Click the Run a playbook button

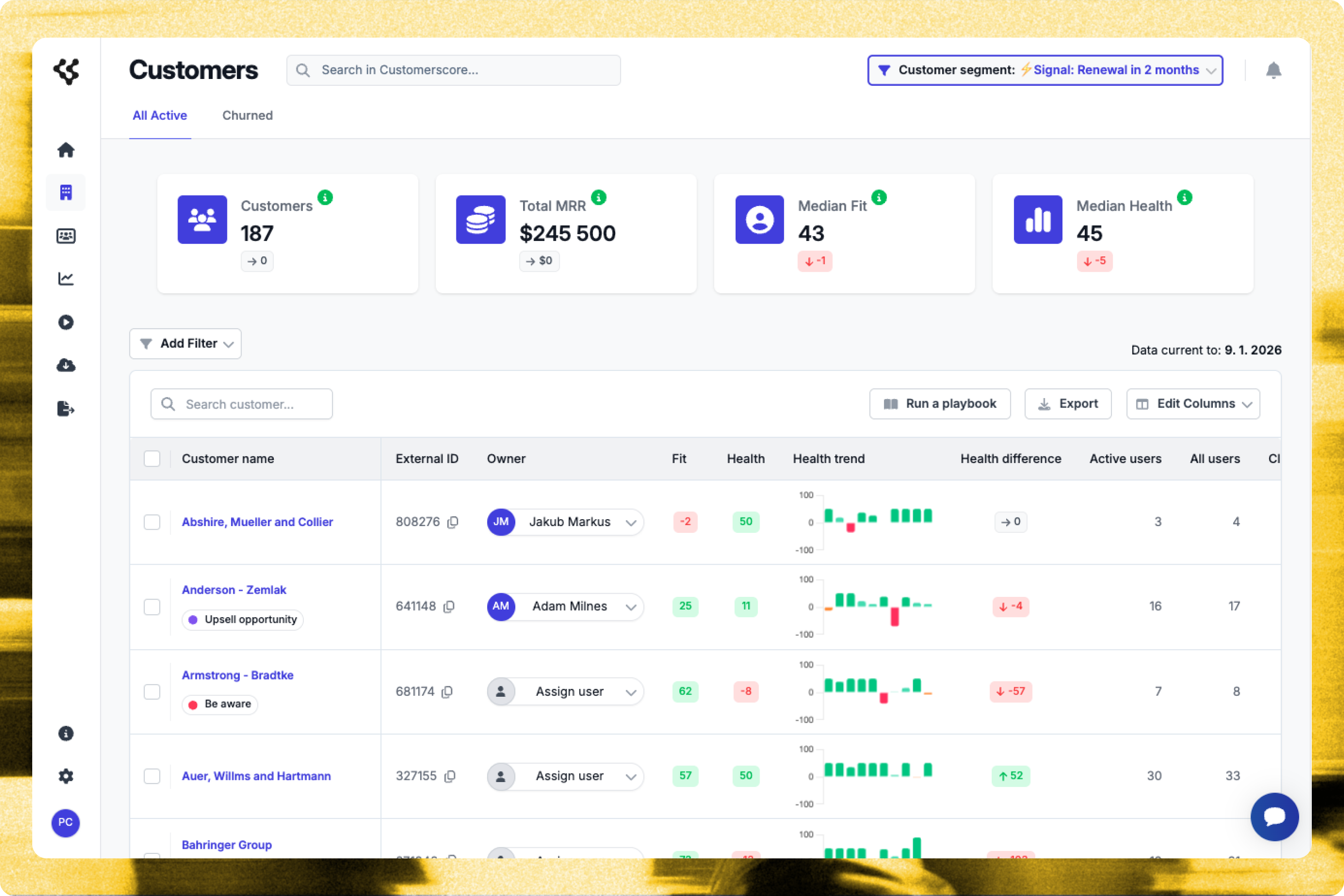[x=939, y=404]
